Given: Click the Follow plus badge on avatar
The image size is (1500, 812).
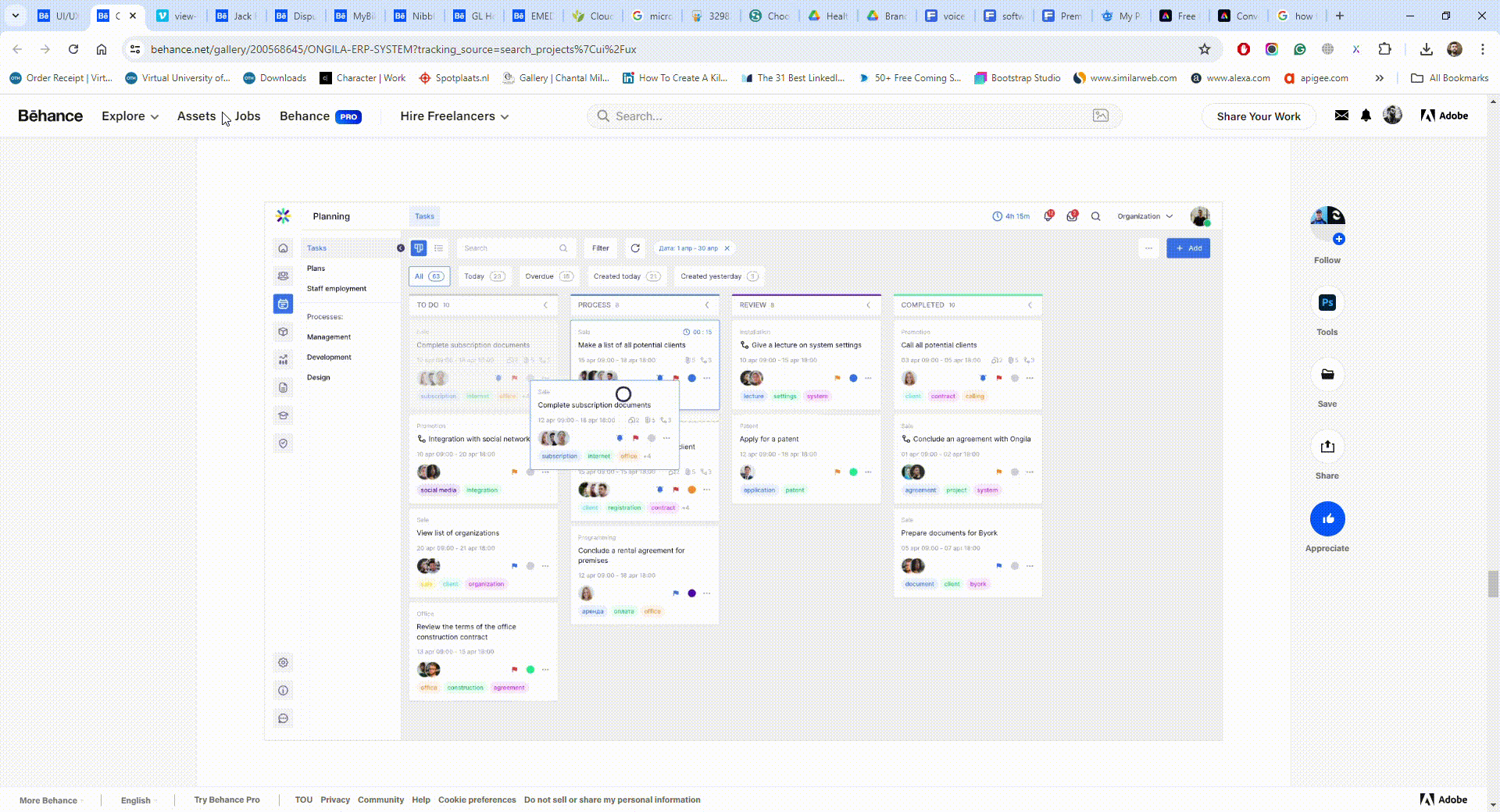Looking at the screenshot, I should click(1338, 239).
